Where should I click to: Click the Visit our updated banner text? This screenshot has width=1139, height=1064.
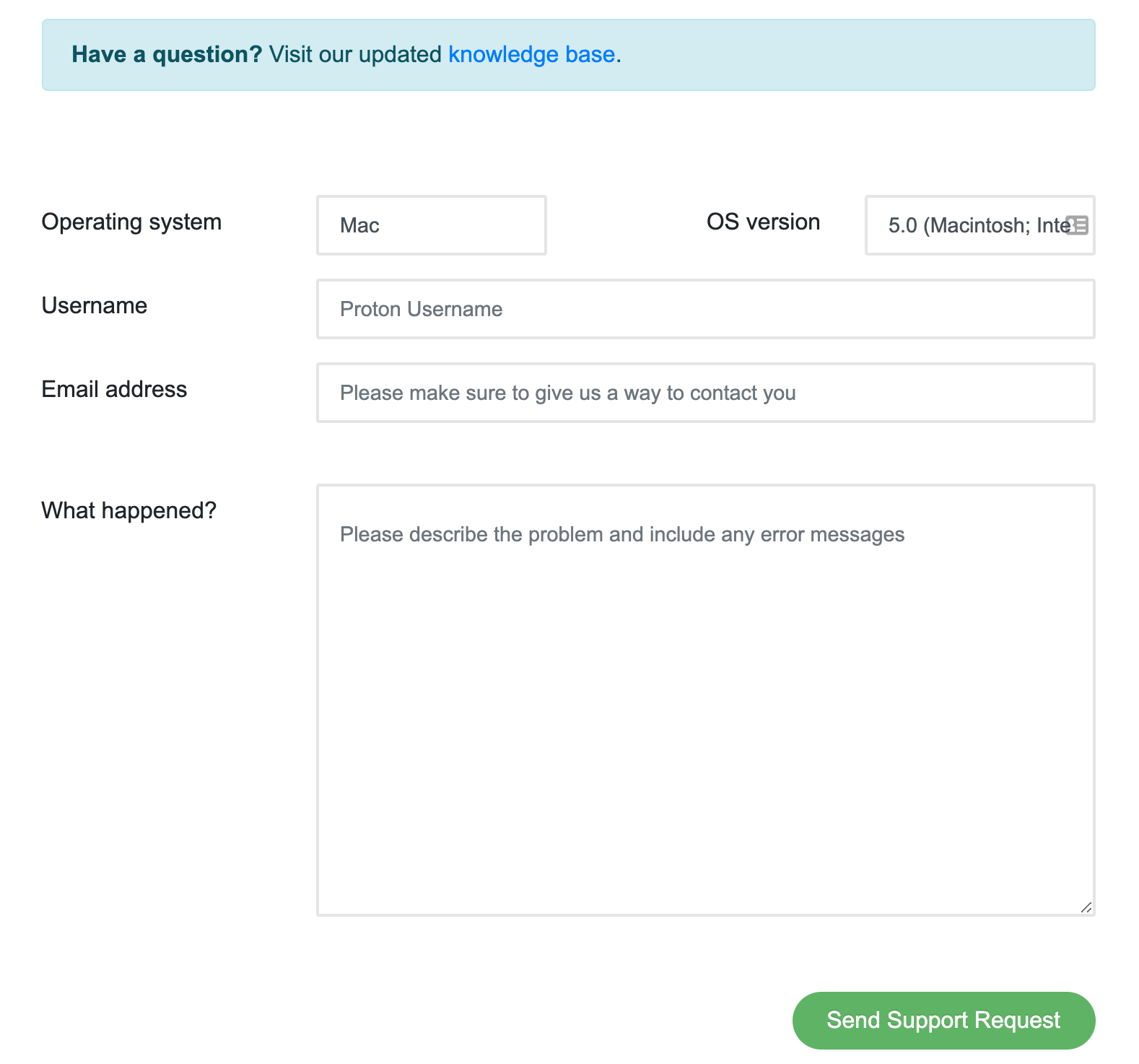pos(355,55)
